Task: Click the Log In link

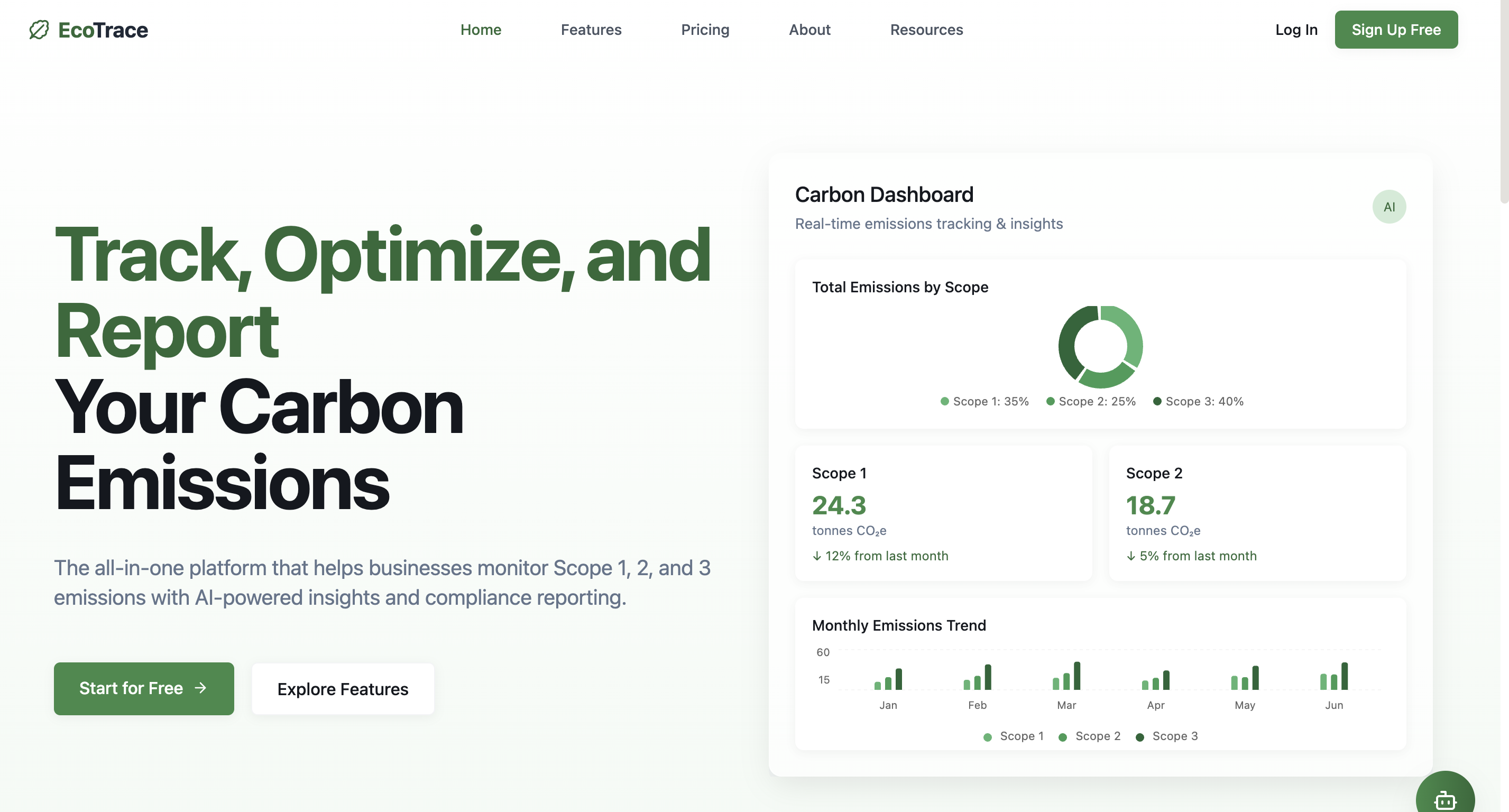Action: [x=1296, y=30]
